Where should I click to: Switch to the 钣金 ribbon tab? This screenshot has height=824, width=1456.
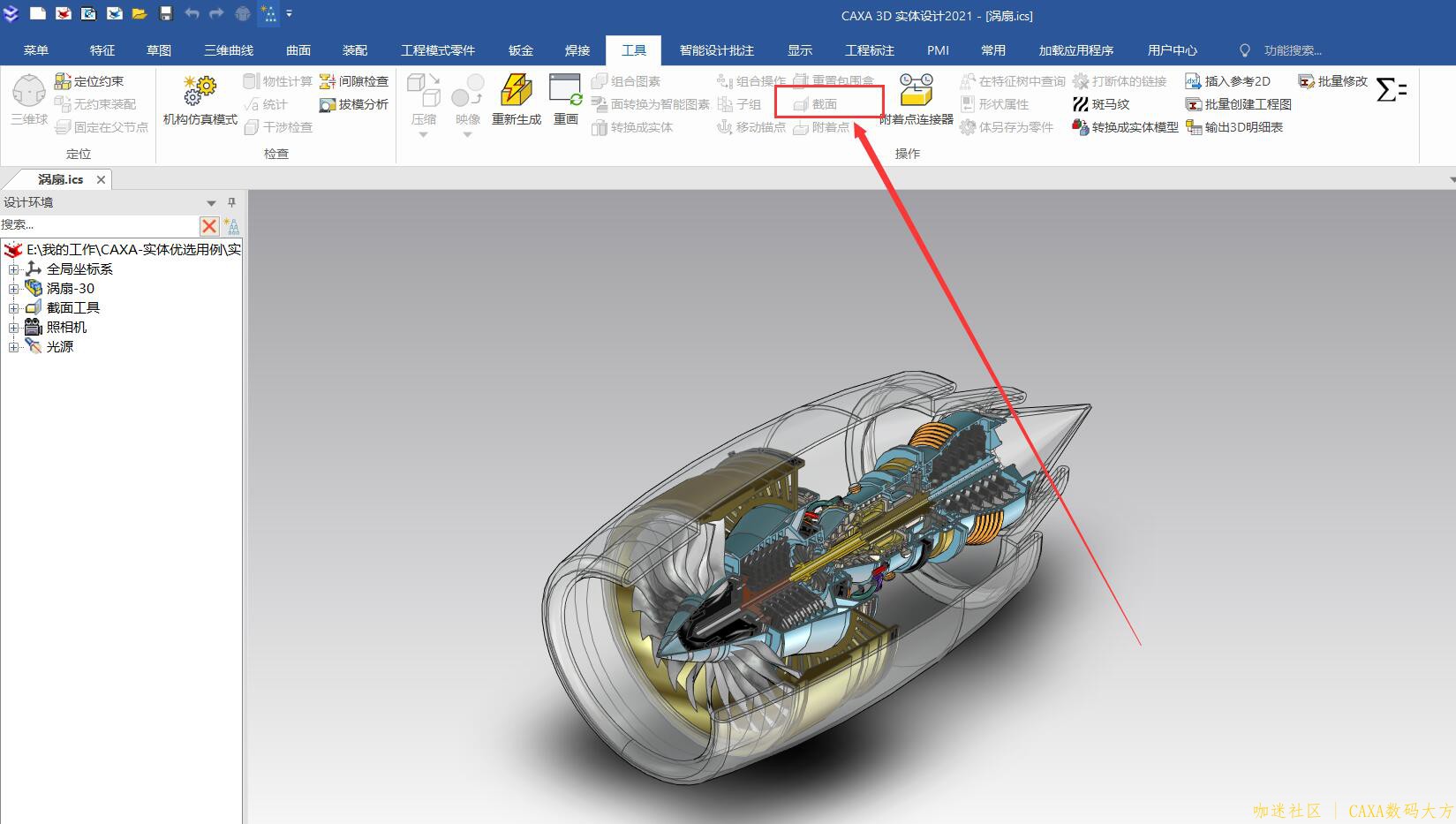[521, 50]
